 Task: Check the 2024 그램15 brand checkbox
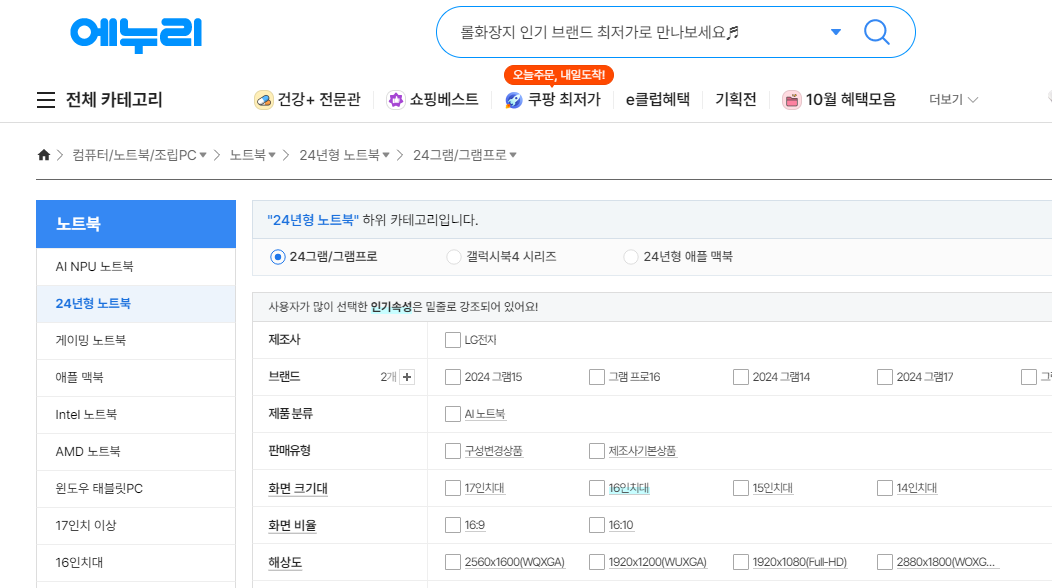coord(453,377)
